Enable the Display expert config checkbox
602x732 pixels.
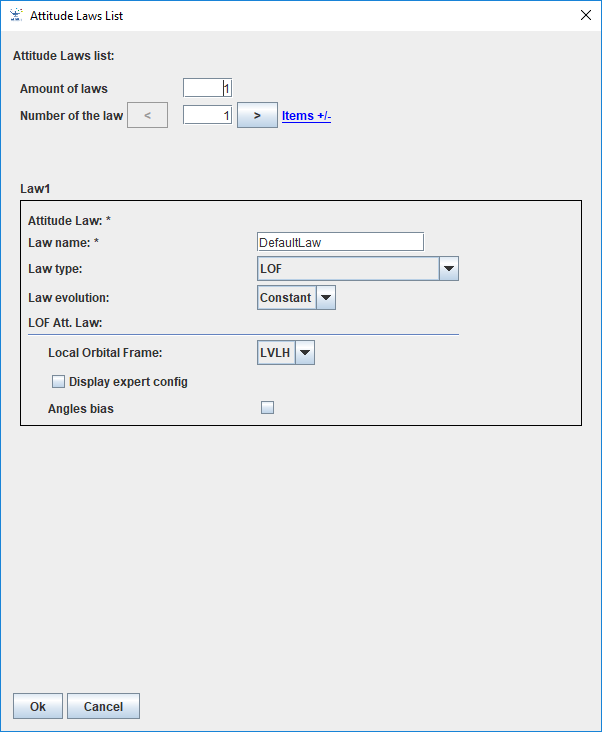pyautogui.click(x=59, y=382)
